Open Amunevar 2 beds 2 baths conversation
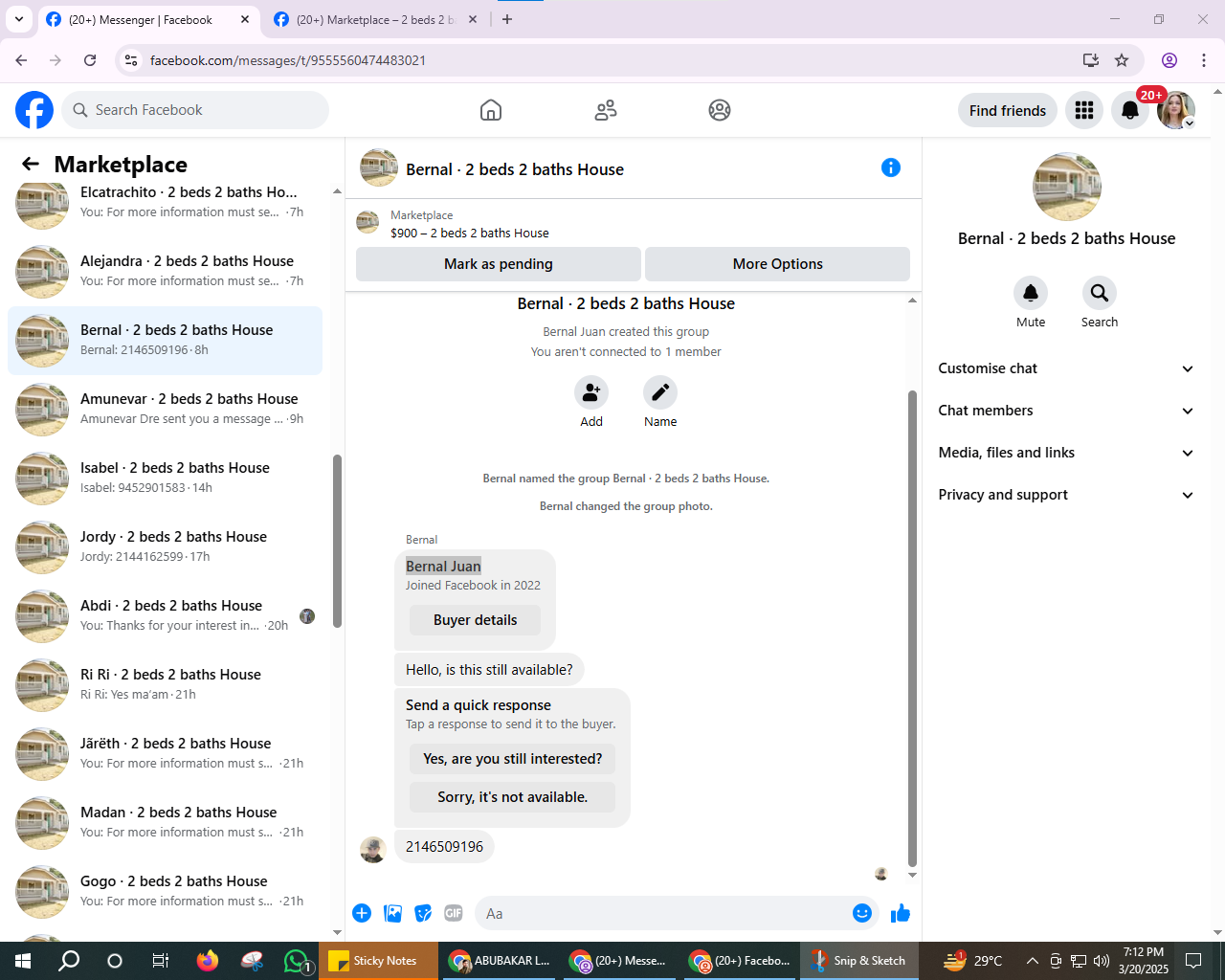Image resolution: width=1225 pixels, height=980 pixels. 165,409
